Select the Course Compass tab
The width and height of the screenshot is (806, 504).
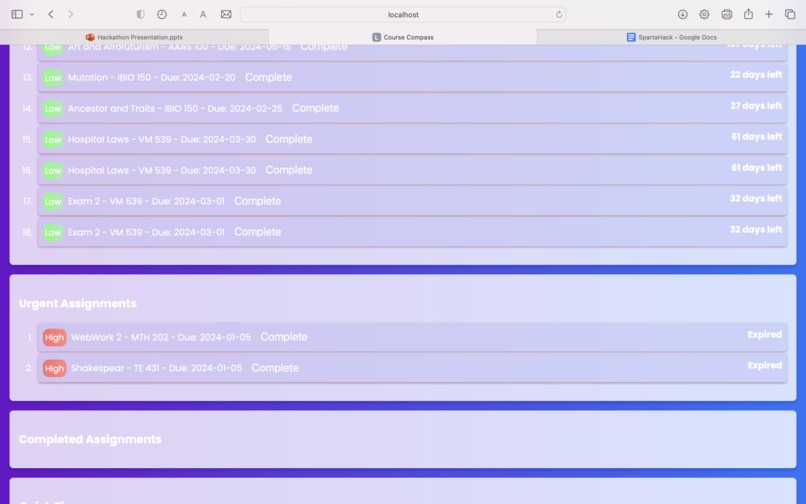403,37
